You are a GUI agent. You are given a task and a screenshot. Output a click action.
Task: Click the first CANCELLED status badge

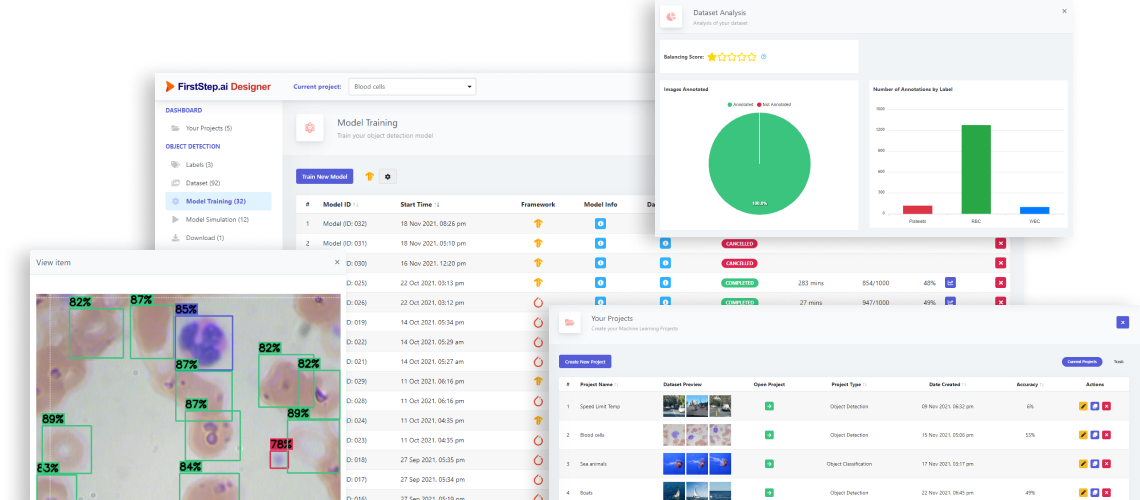coord(739,243)
